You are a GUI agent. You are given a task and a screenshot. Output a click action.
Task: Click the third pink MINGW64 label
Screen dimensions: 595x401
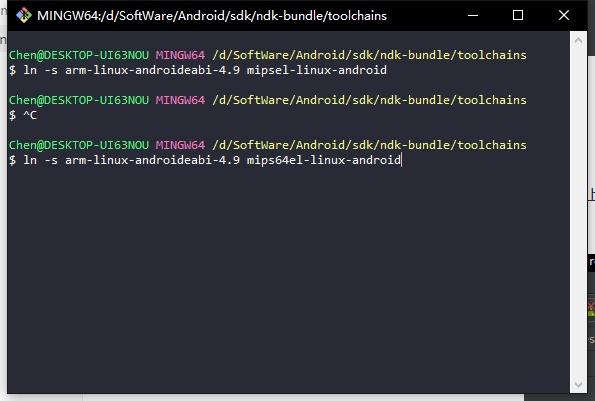[x=180, y=145]
